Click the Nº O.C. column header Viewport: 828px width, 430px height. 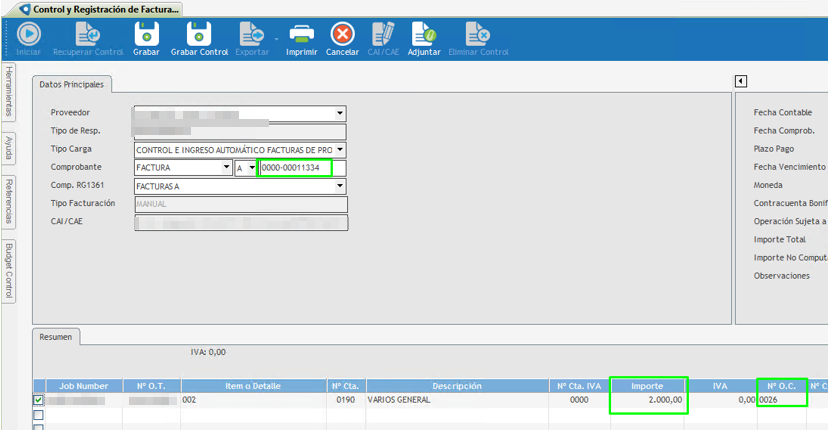click(x=782, y=386)
